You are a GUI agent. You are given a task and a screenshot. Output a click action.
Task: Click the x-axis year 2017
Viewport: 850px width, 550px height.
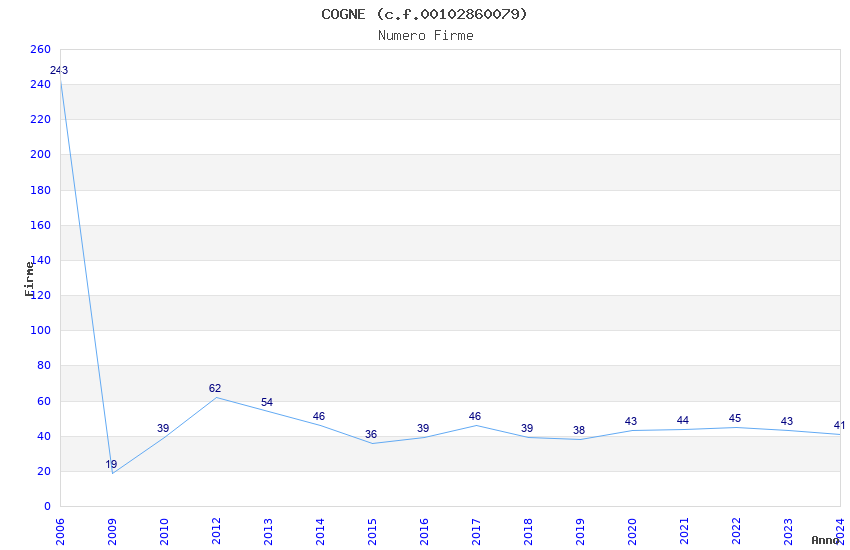point(476,532)
